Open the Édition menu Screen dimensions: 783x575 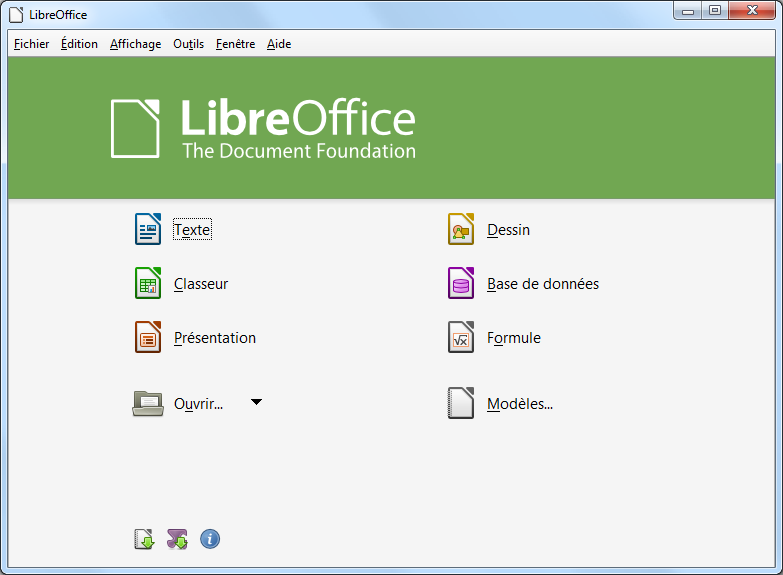pos(79,44)
